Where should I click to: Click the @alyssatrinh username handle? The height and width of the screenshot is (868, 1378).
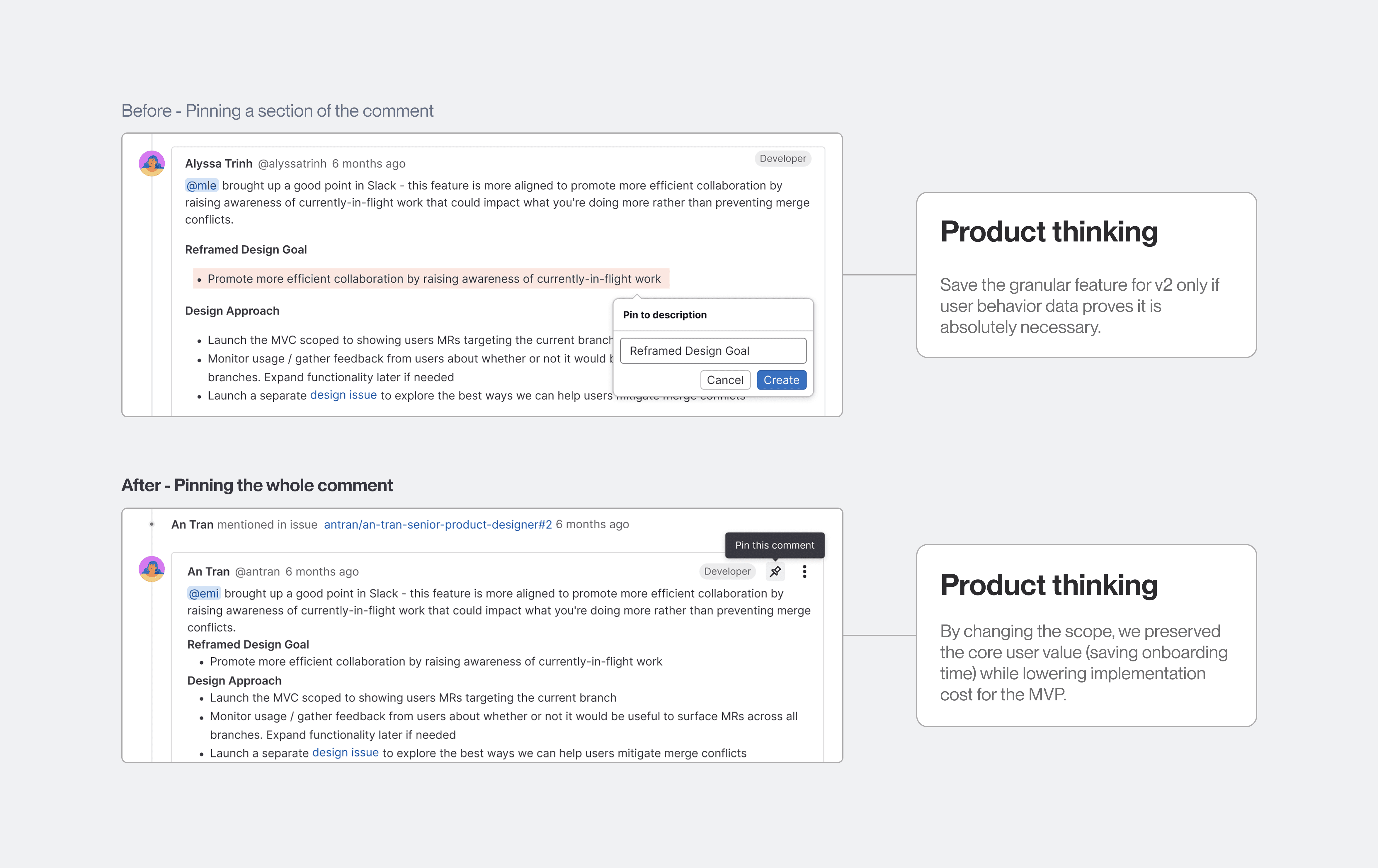pyautogui.click(x=292, y=164)
